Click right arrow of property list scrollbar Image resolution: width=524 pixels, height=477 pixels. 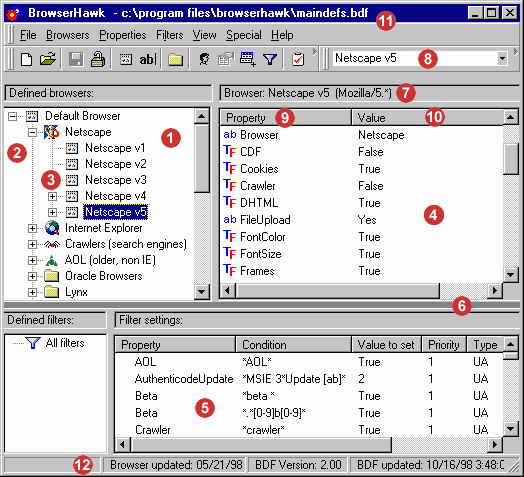(495, 290)
